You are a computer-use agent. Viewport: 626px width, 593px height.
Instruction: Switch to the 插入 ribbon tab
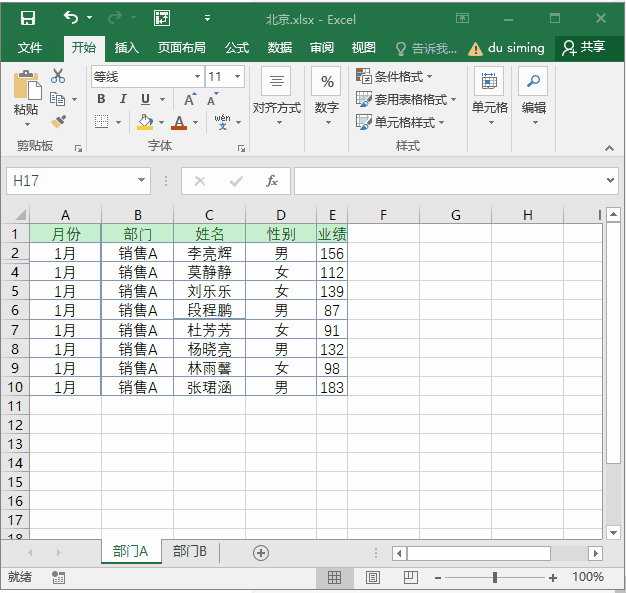click(127, 48)
